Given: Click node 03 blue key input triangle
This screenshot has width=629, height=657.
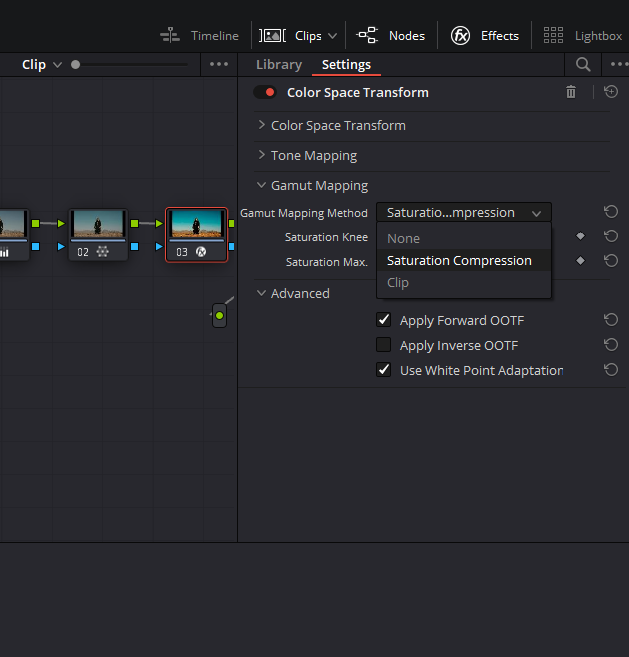Looking at the screenshot, I should tap(159, 246).
